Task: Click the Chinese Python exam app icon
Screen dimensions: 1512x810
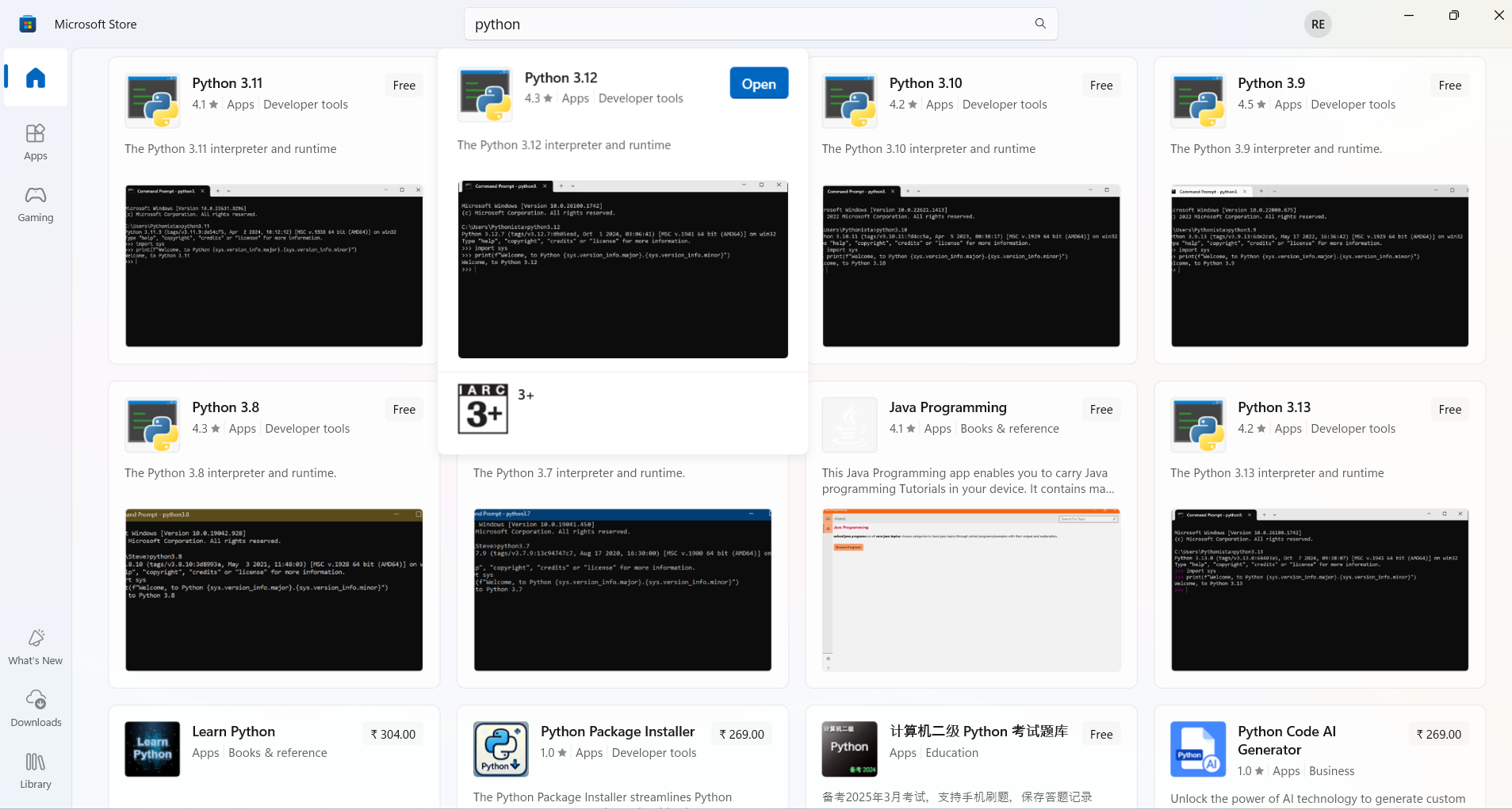Action: coord(849,749)
